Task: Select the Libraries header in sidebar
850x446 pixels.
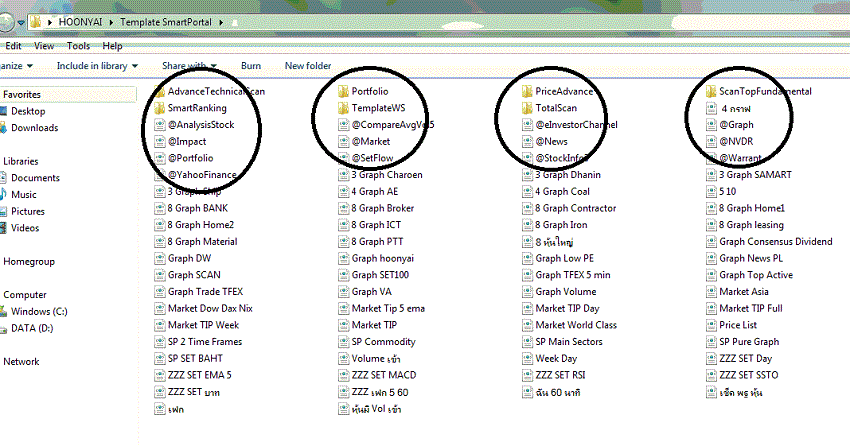Action: point(21,161)
